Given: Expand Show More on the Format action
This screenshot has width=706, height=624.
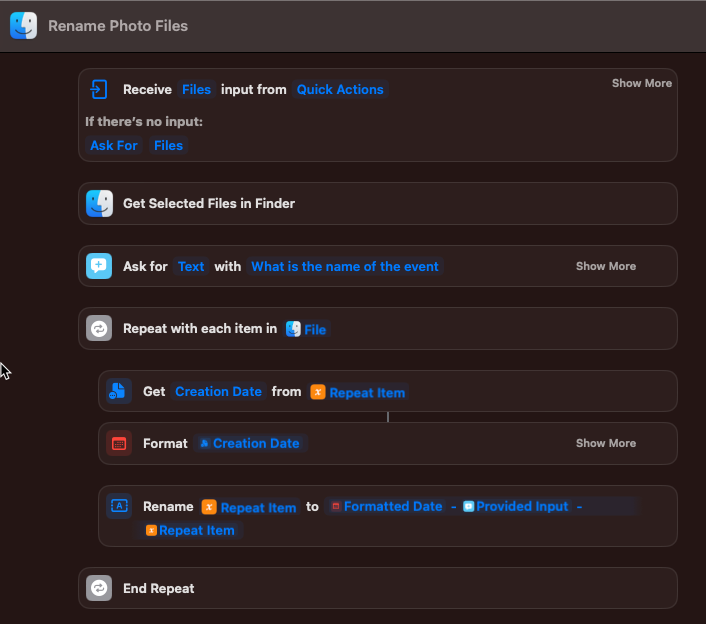Looking at the screenshot, I should (x=605, y=443).
